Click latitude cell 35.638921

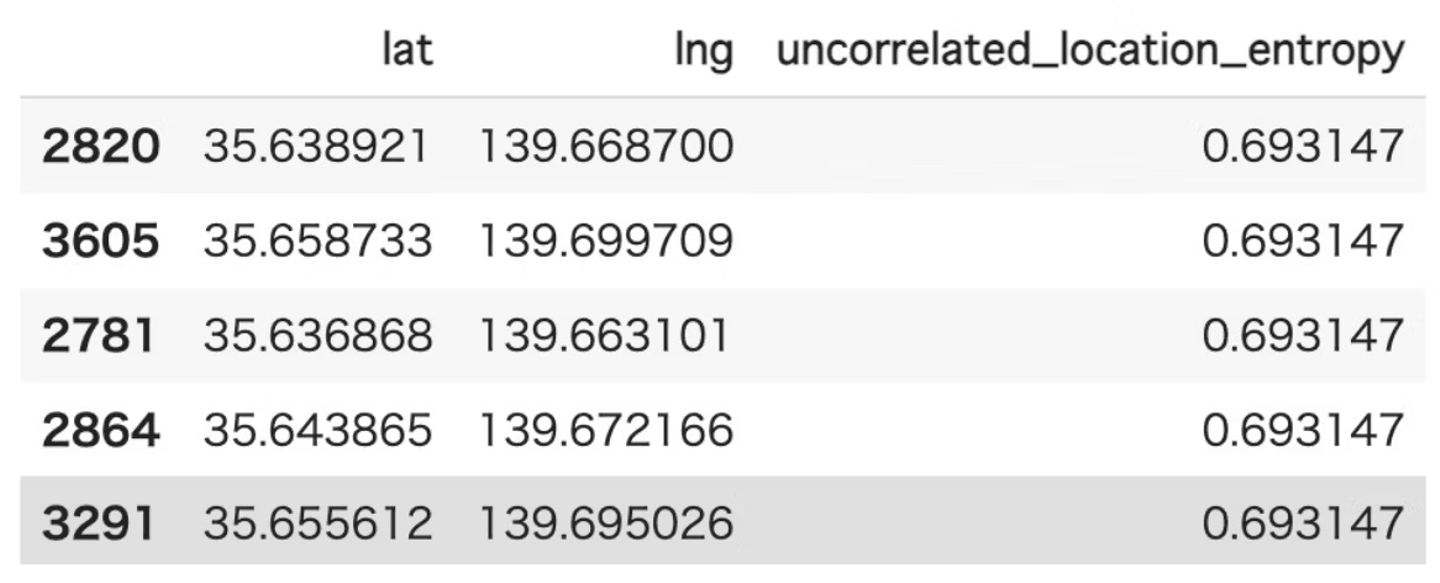coord(317,147)
